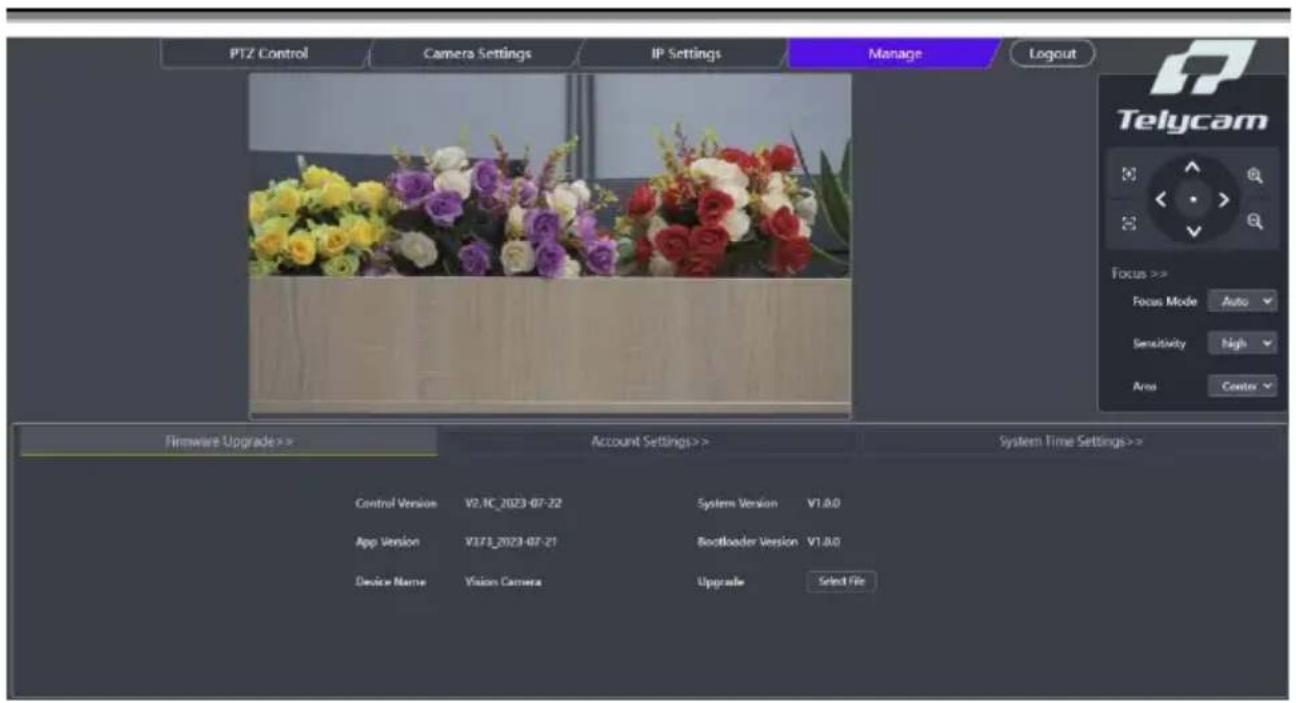Screen dimensions: 1296x703
Task: Zoom out with the minus magnifier icon
Action: pos(1255,223)
